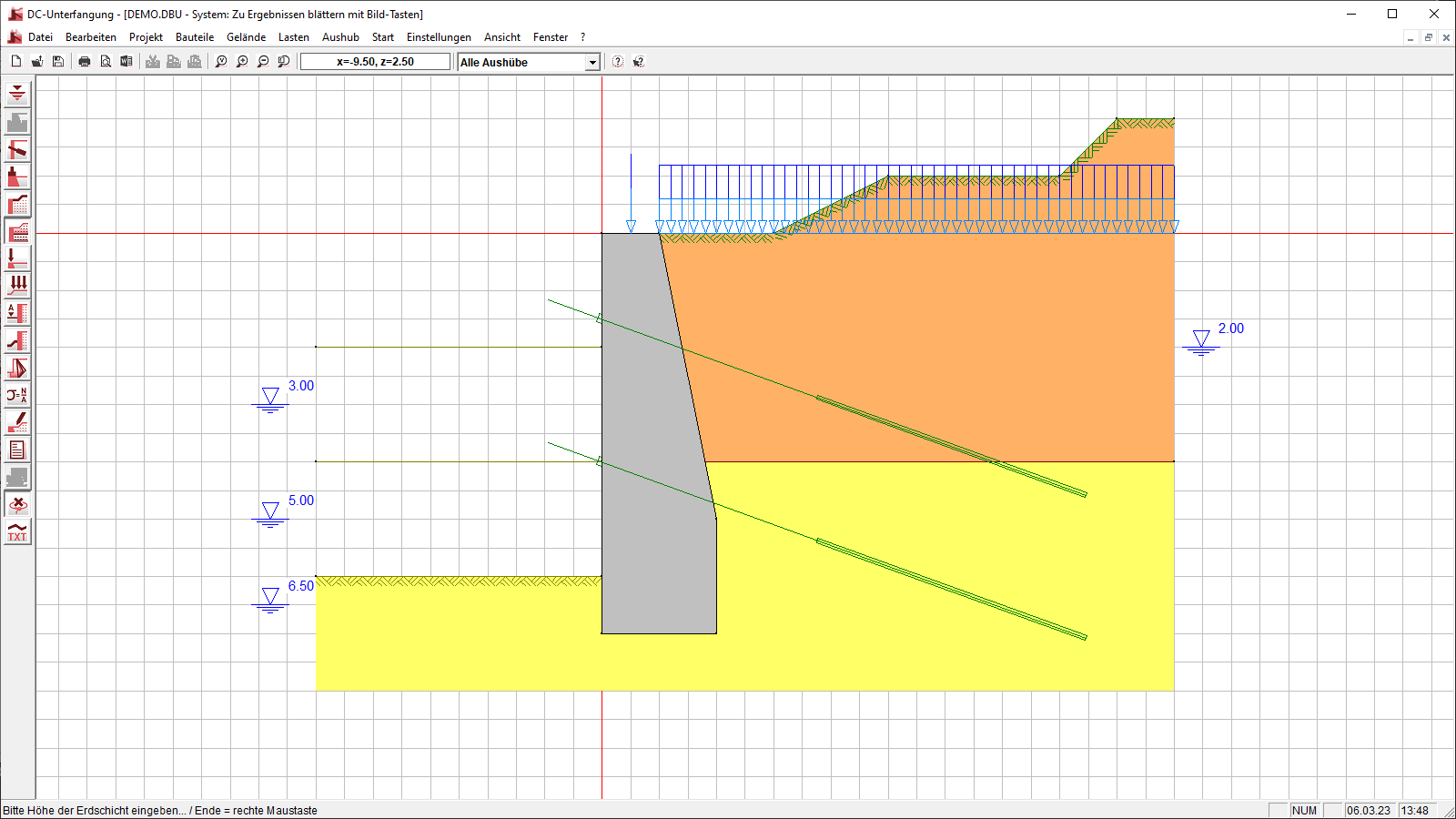Click the groundwater level tool icon

(x=17, y=94)
